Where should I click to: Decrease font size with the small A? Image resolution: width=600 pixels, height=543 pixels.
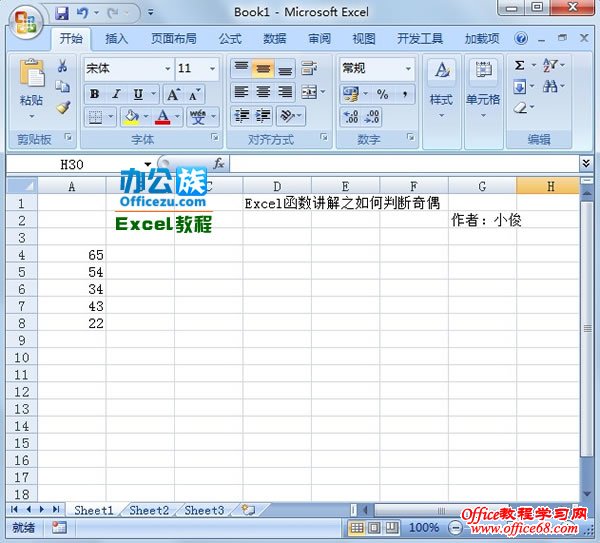pos(194,94)
